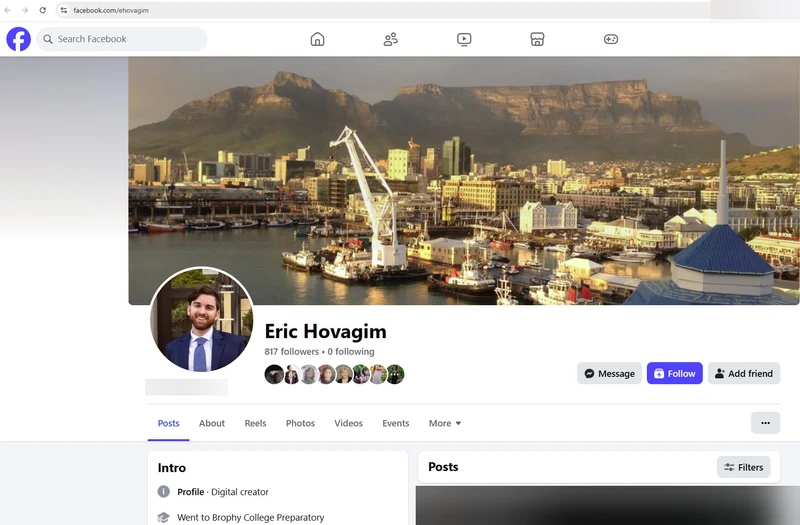Click the Facebook logo icon

click(18, 39)
